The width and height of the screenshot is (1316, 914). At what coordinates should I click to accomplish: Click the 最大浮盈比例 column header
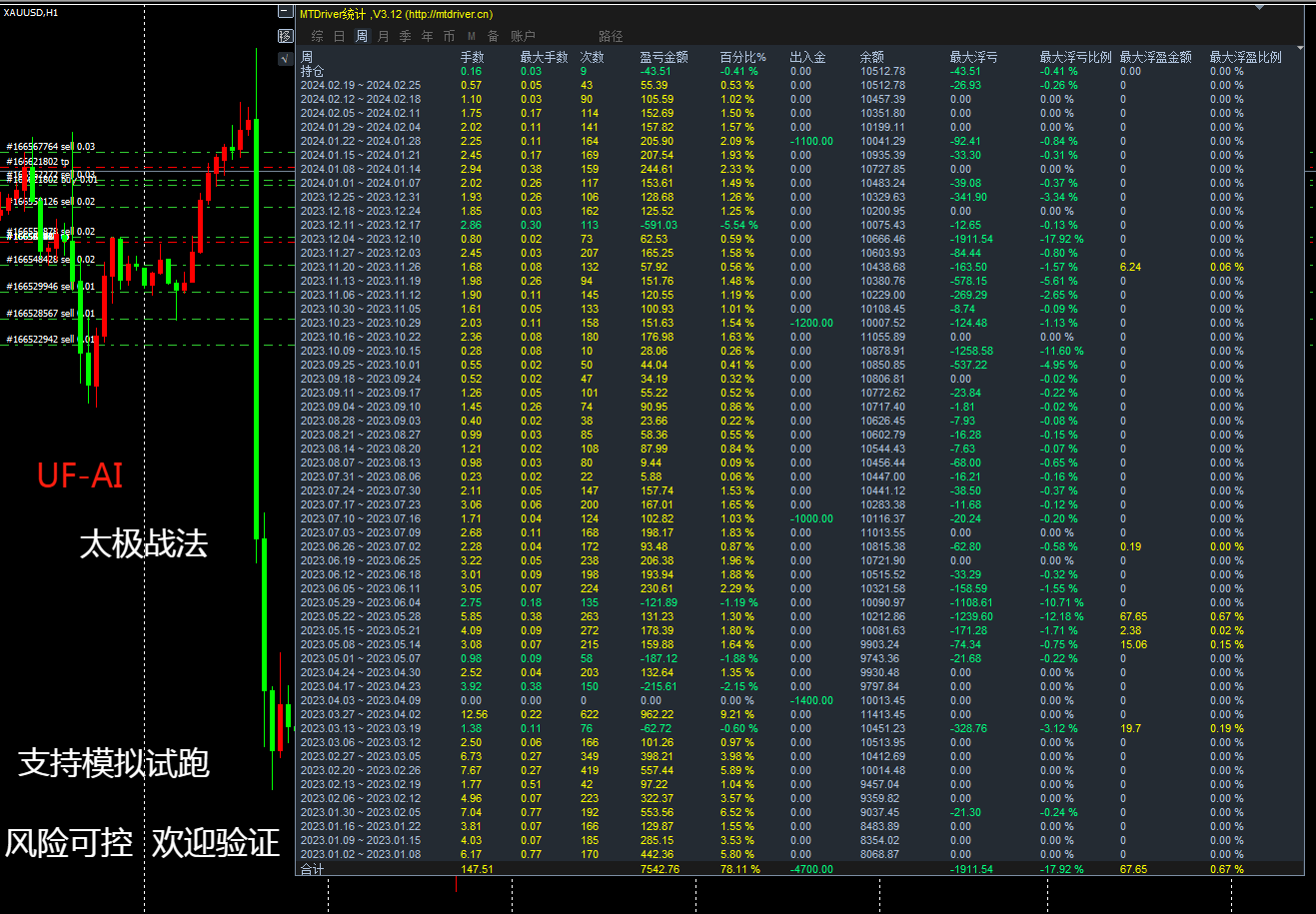coord(1245,58)
